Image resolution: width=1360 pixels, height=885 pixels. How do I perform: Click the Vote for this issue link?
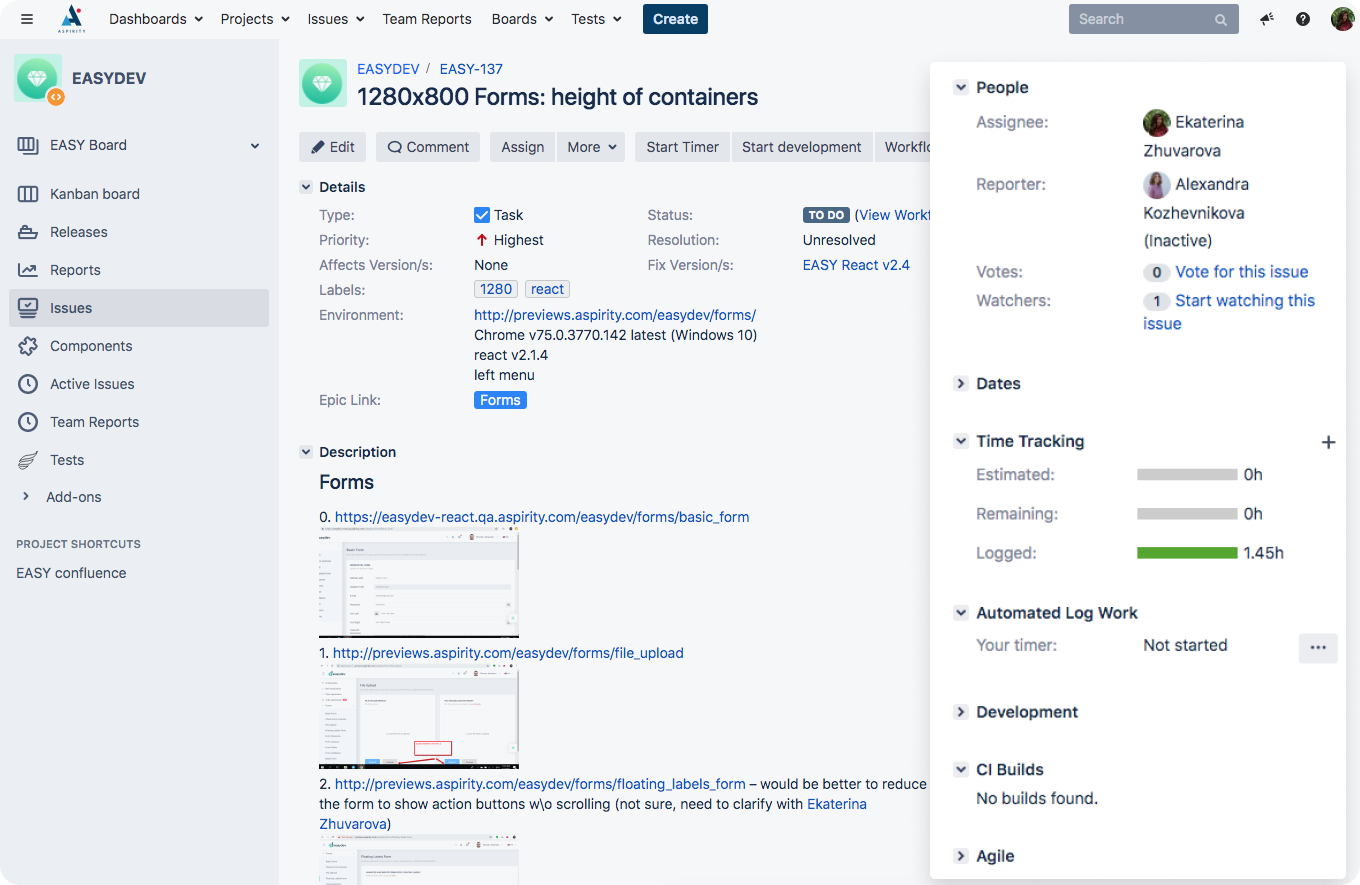1242,272
